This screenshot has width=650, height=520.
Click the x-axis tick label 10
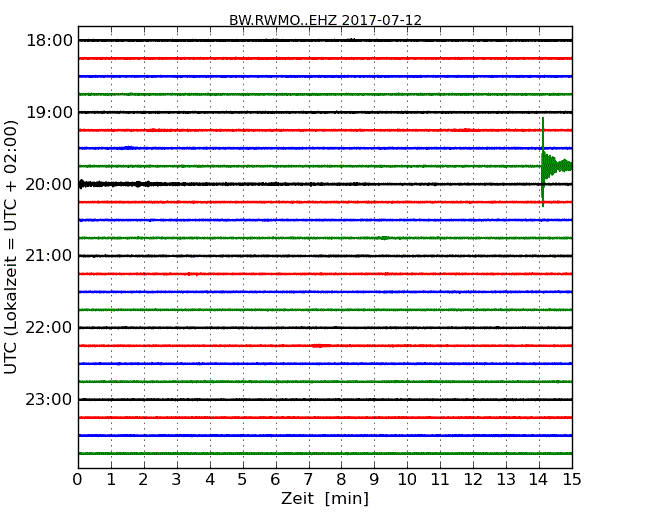click(407, 480)
